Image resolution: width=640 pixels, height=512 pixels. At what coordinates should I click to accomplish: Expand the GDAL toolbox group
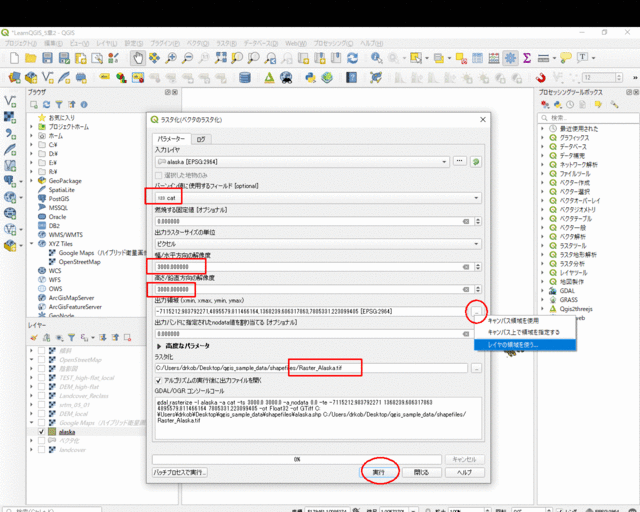tap(542, 291)
